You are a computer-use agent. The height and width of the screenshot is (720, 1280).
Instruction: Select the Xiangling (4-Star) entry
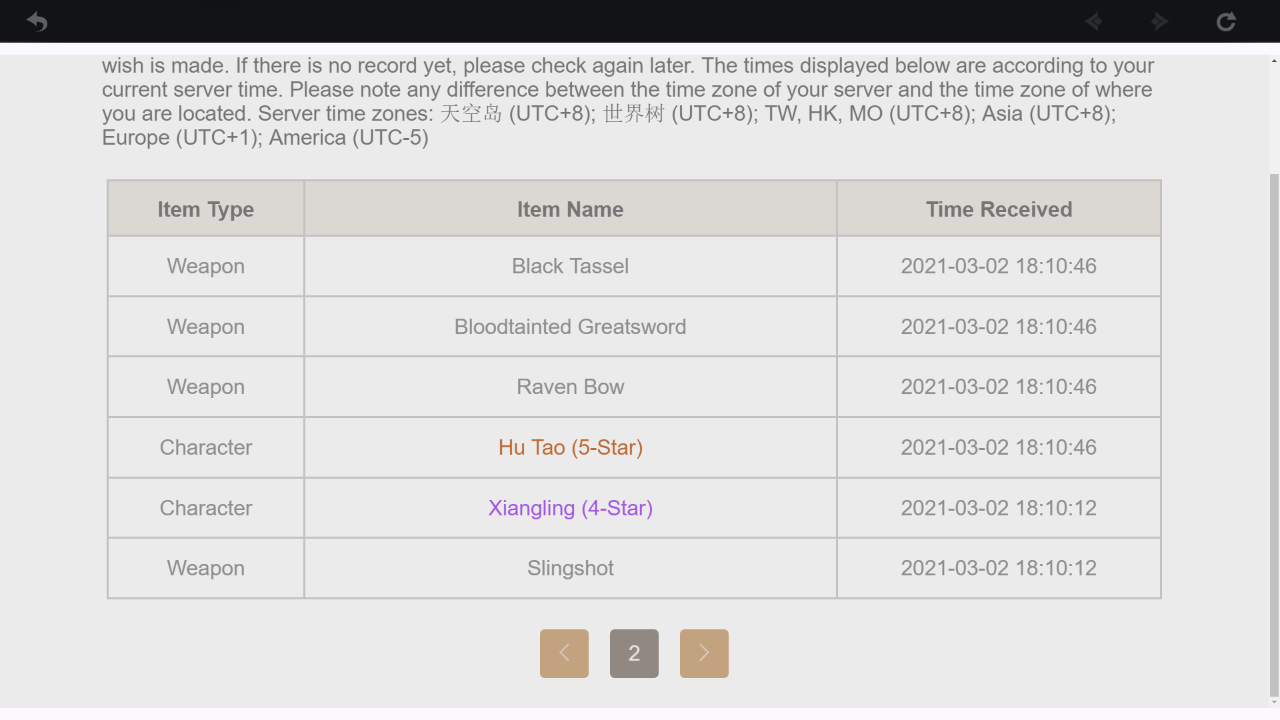pyautogui.click(x=570, y=508)
